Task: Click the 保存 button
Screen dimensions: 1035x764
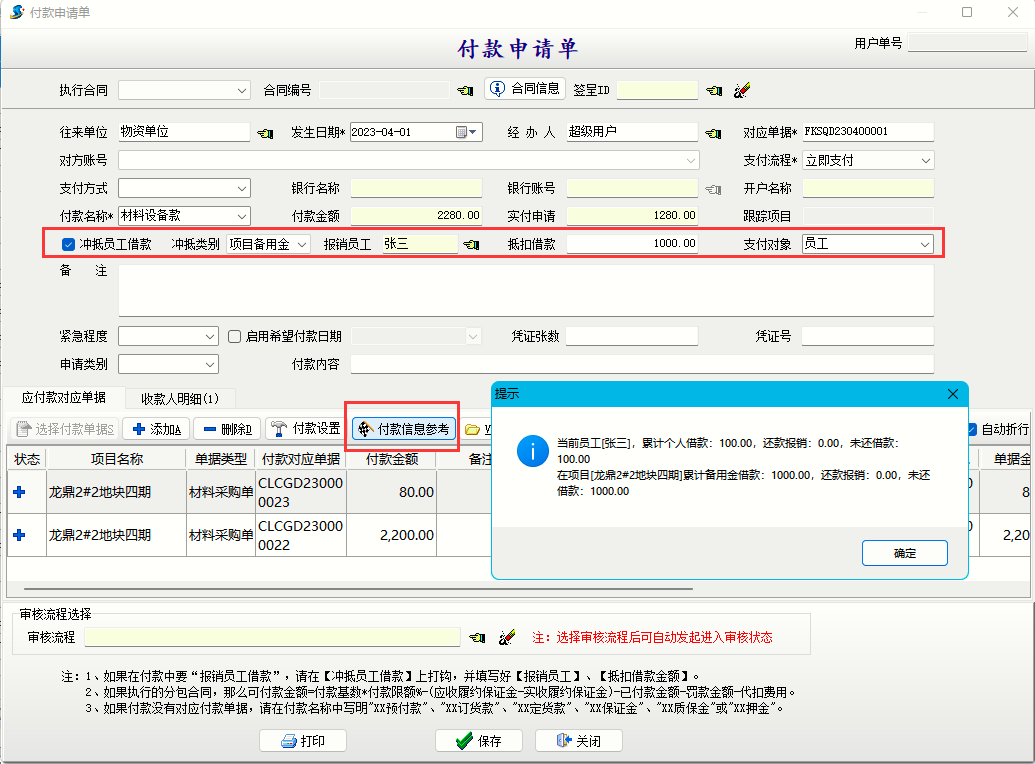Action: (478, 741)
